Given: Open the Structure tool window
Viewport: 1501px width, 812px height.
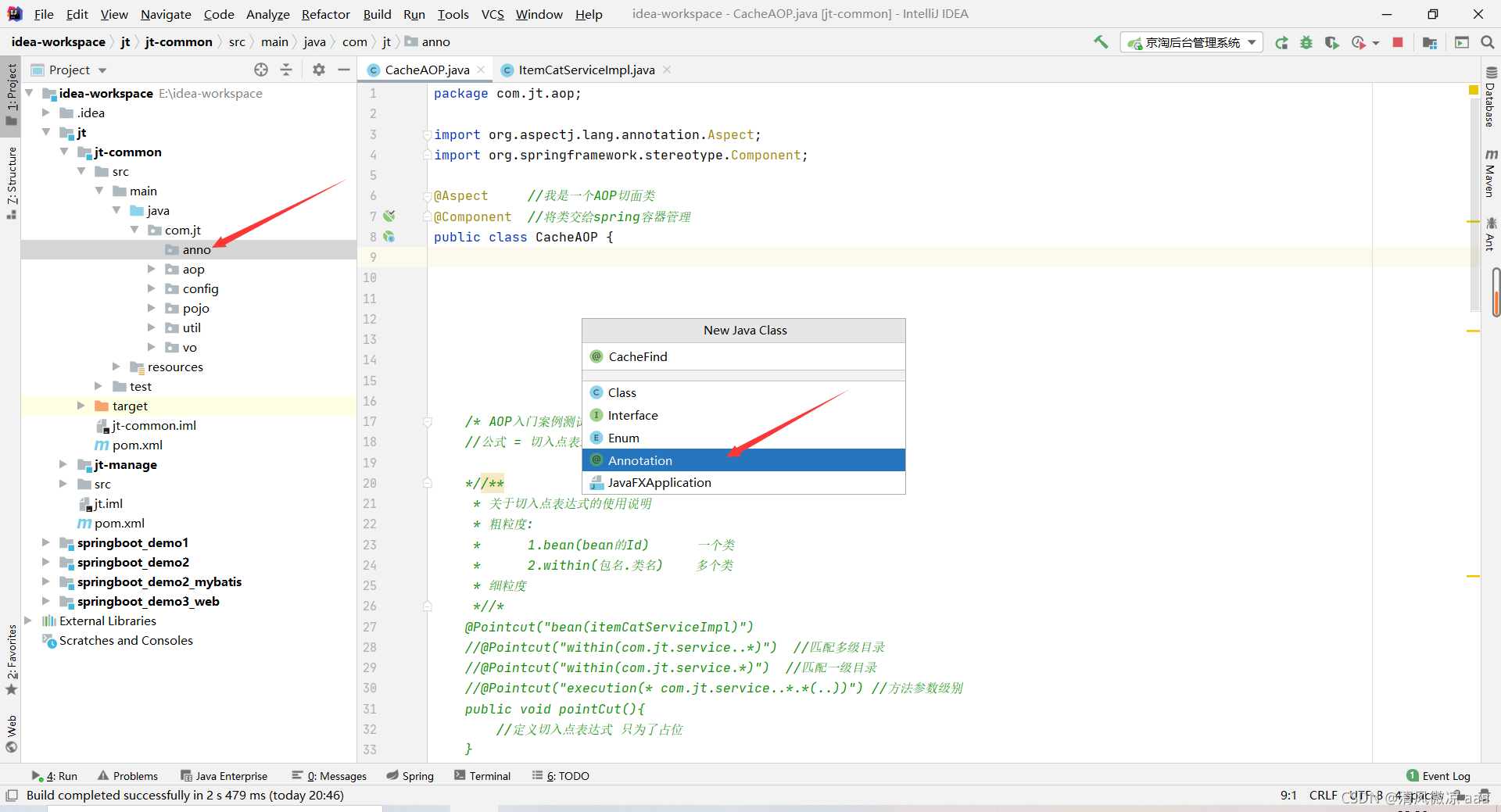Looking at the screenshot, I should click(x=11, y=183).
